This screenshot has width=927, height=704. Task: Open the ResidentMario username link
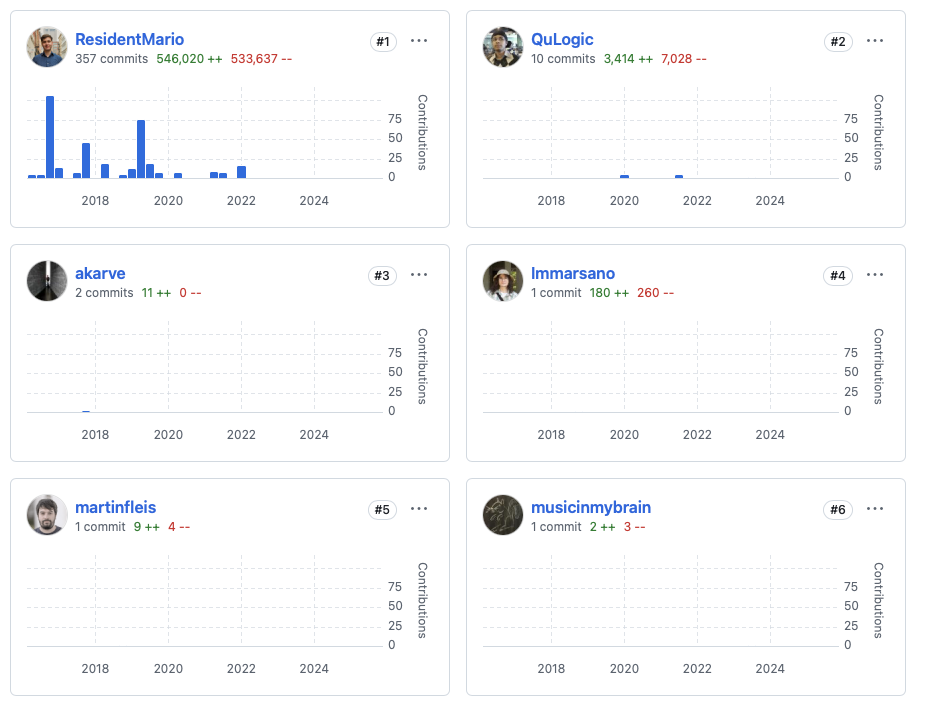pos(129,40)
